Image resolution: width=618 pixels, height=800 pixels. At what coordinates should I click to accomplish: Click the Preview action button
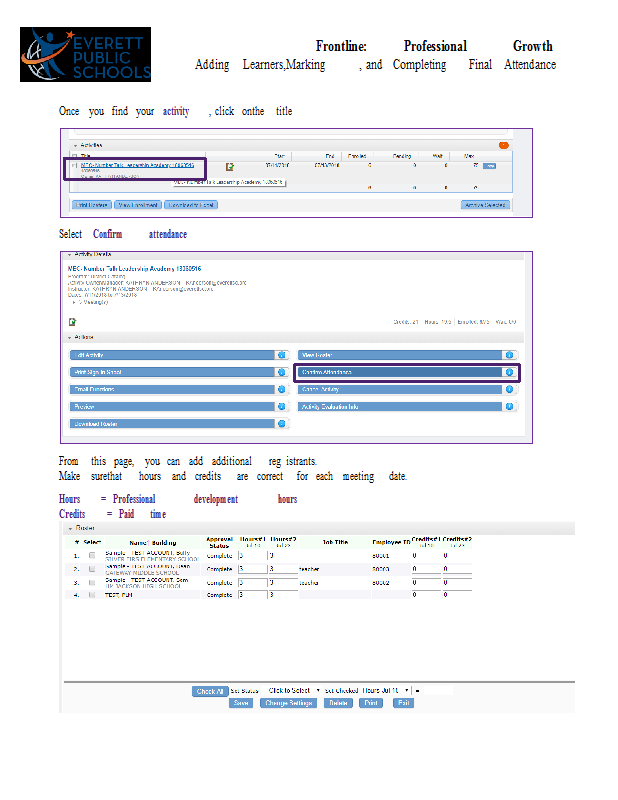point(172,407)
